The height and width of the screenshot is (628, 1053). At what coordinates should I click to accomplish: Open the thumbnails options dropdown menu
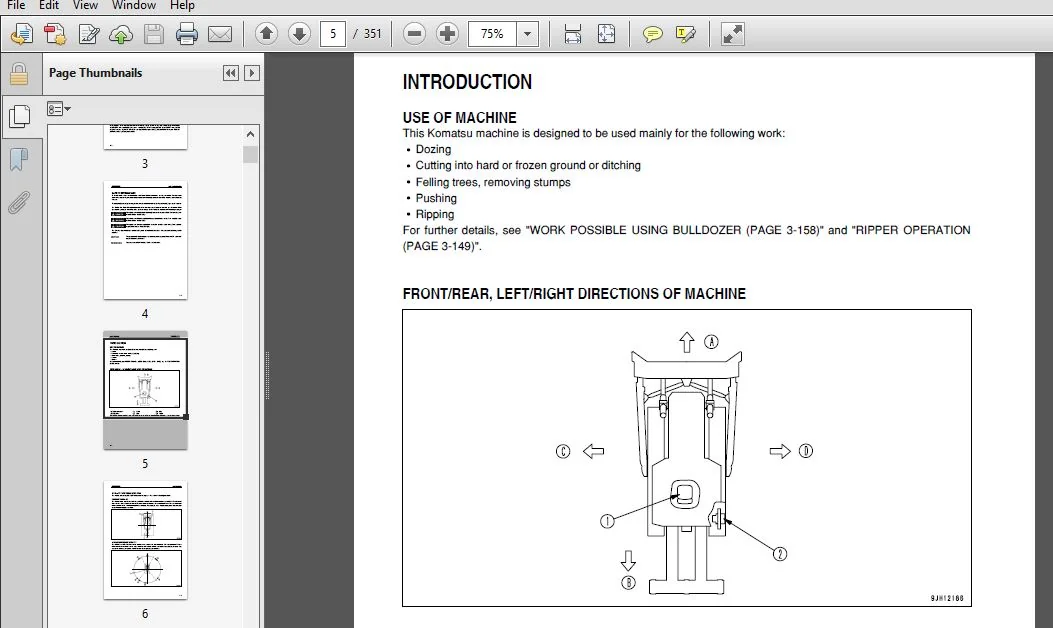[x=59, y=109]
